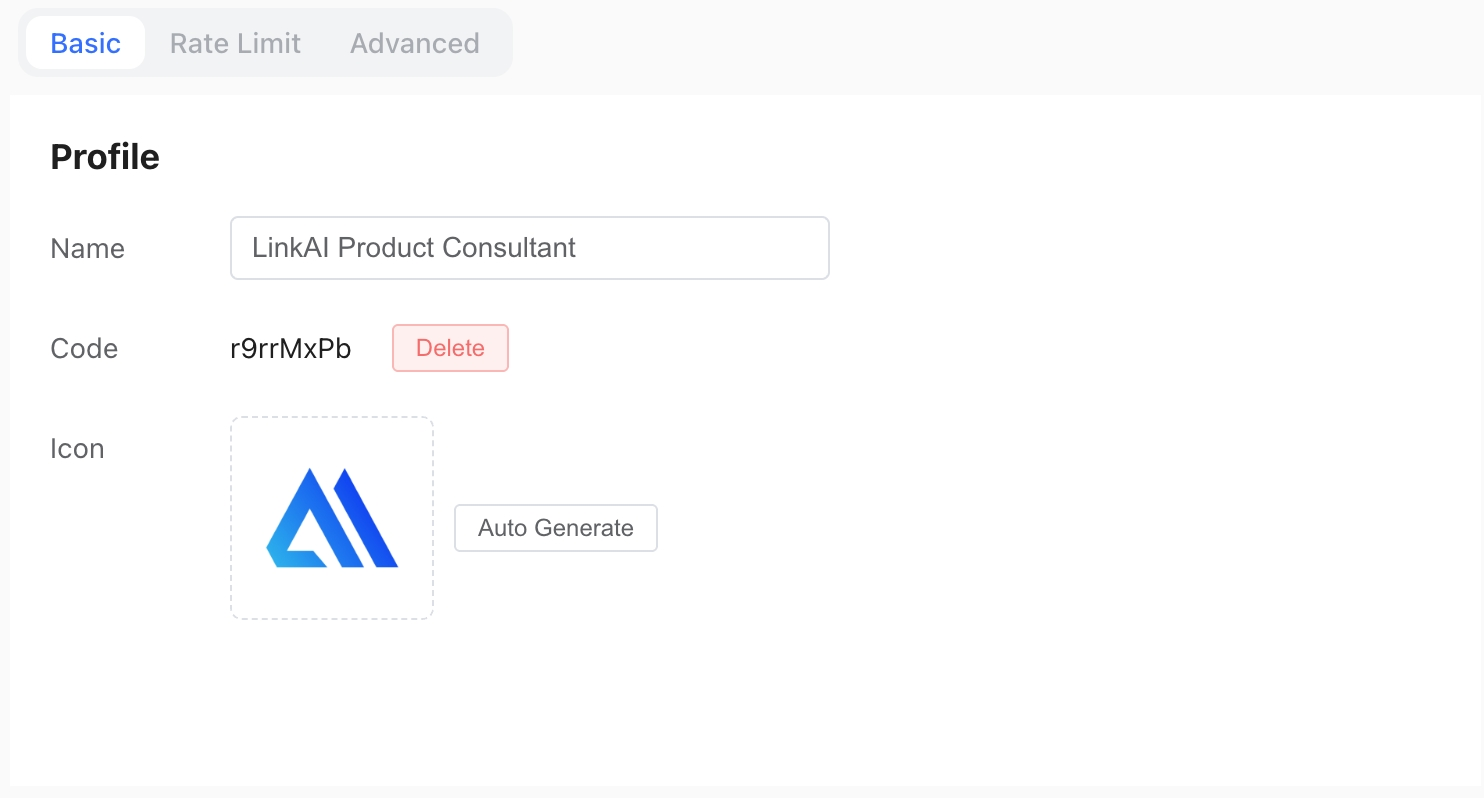
Task: Open the Rate Limit tab
Action: pos(235,43)
